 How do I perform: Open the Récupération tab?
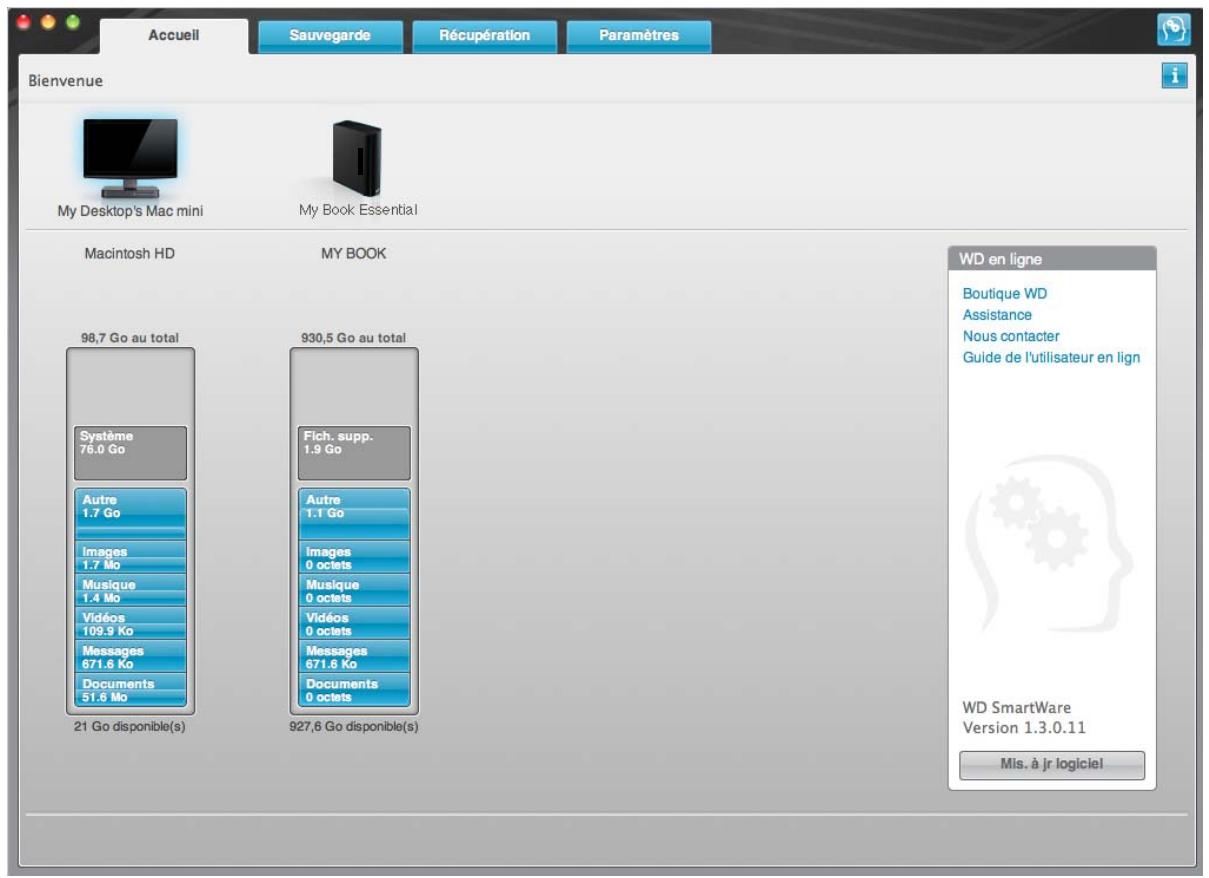point(484,35)
